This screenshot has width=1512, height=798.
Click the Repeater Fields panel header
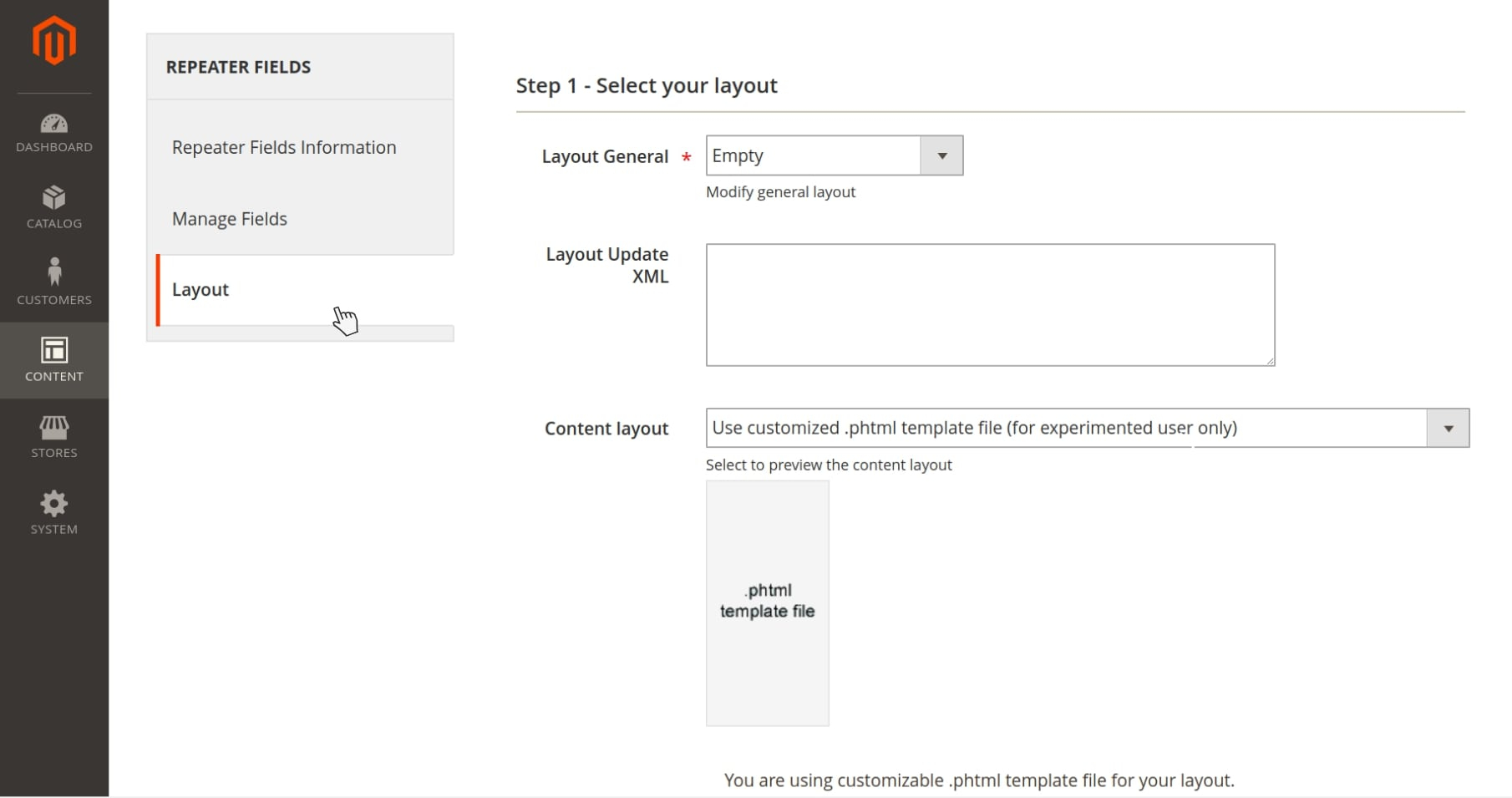239,68
